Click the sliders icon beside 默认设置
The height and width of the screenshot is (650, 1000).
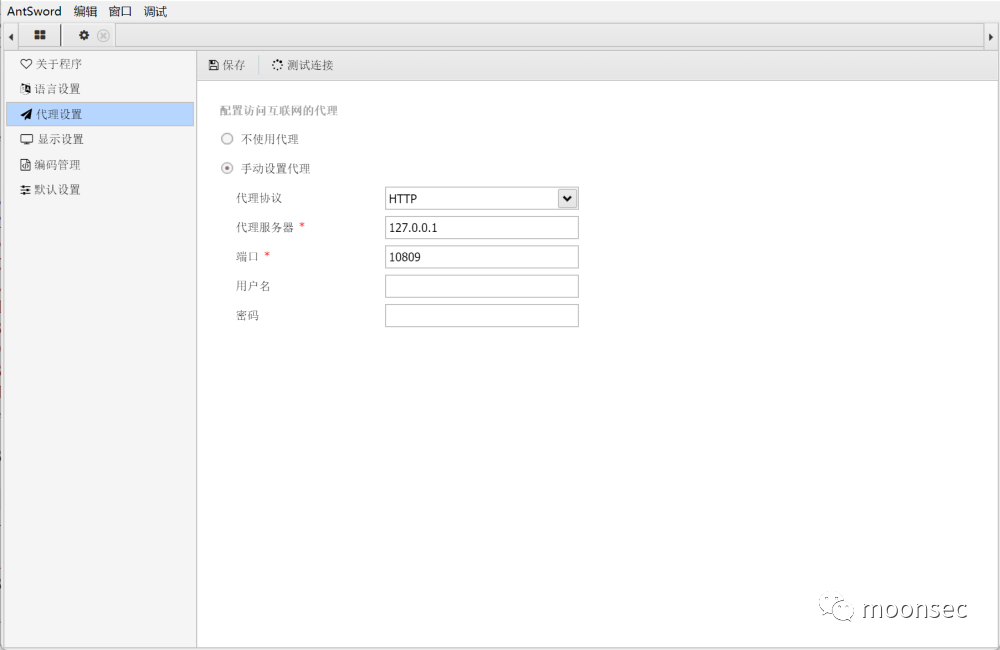(26, 189)
